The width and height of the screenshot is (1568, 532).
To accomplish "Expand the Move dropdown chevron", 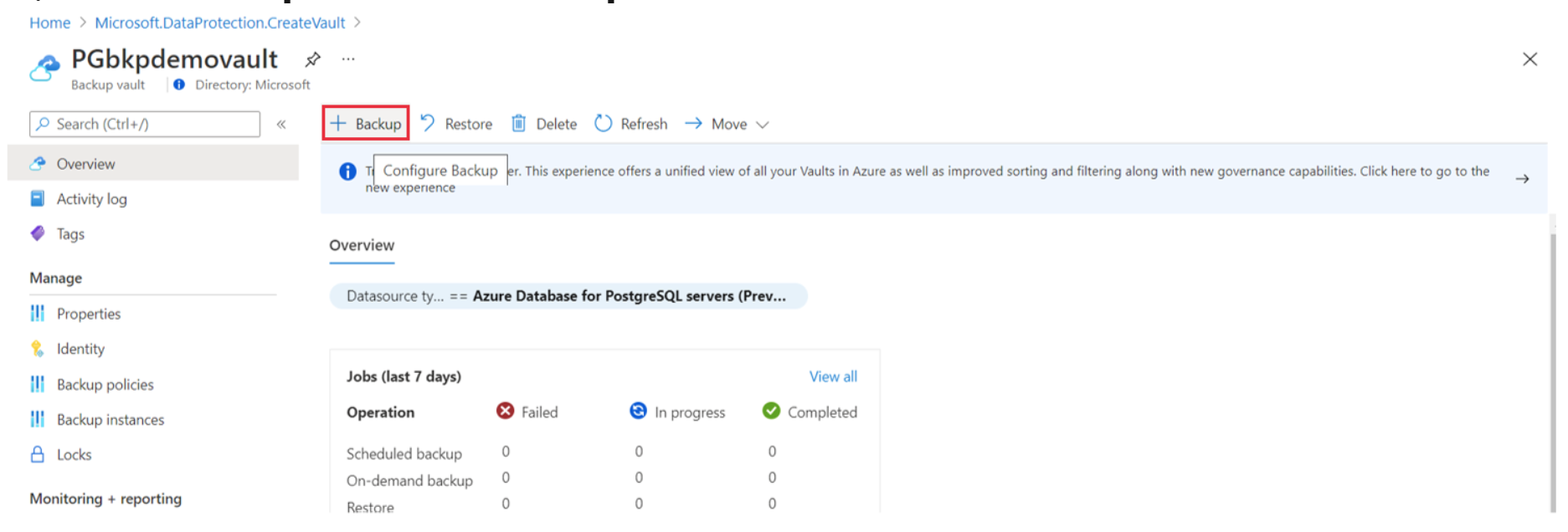I will (x=763, y=125).
